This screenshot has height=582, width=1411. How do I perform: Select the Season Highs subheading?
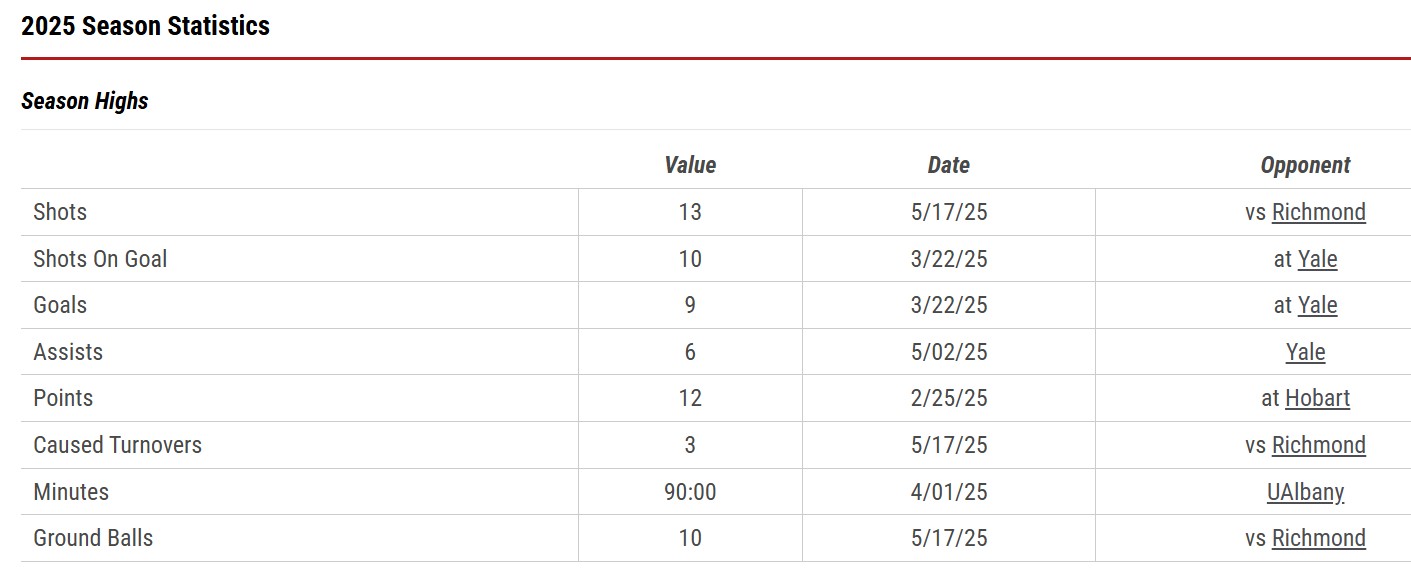tap(85, 101)
